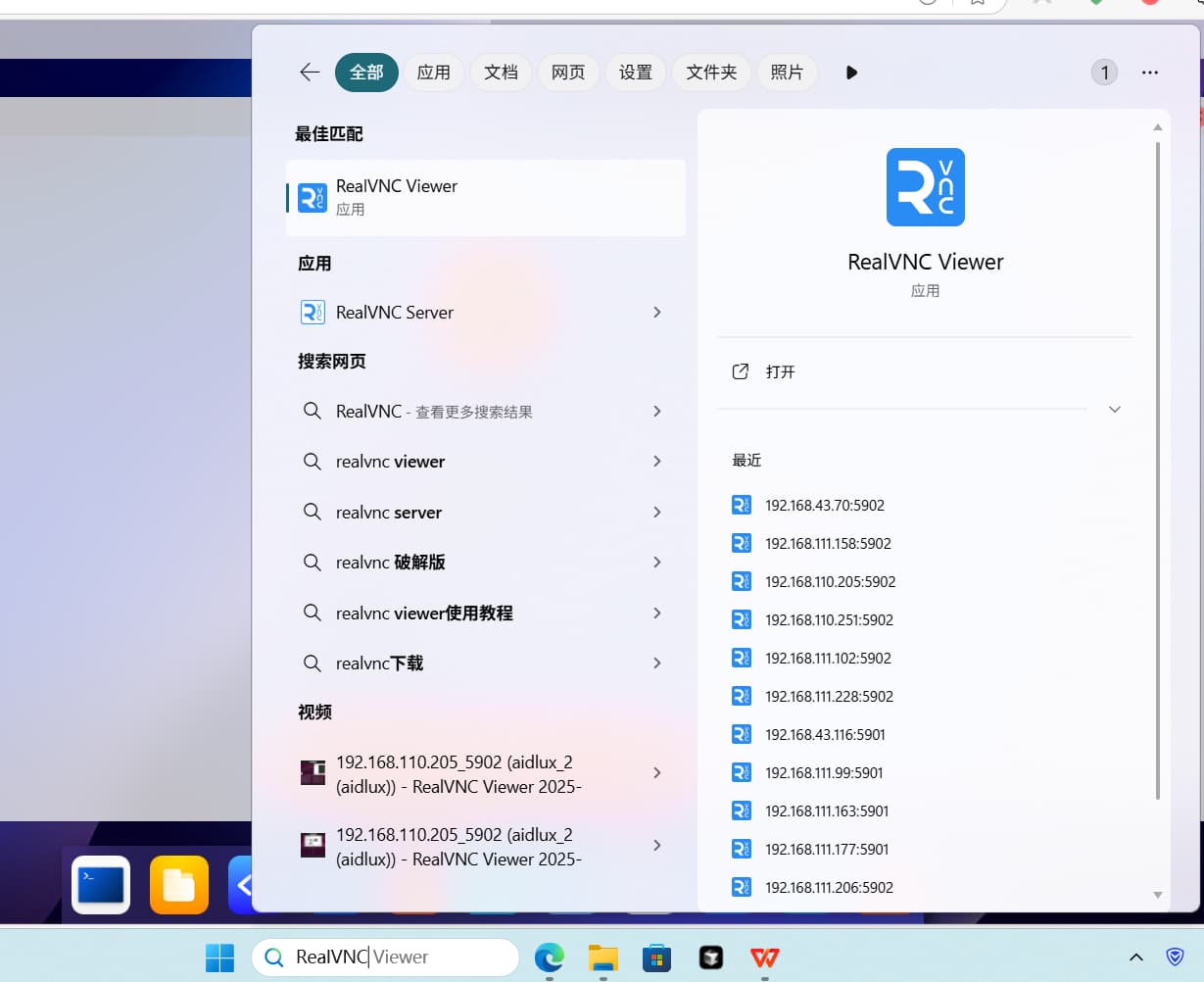The height and width of the screenshot is (982, 1204).
Task: Click the more filters play arrow
Action: click(x=851, y=73)
